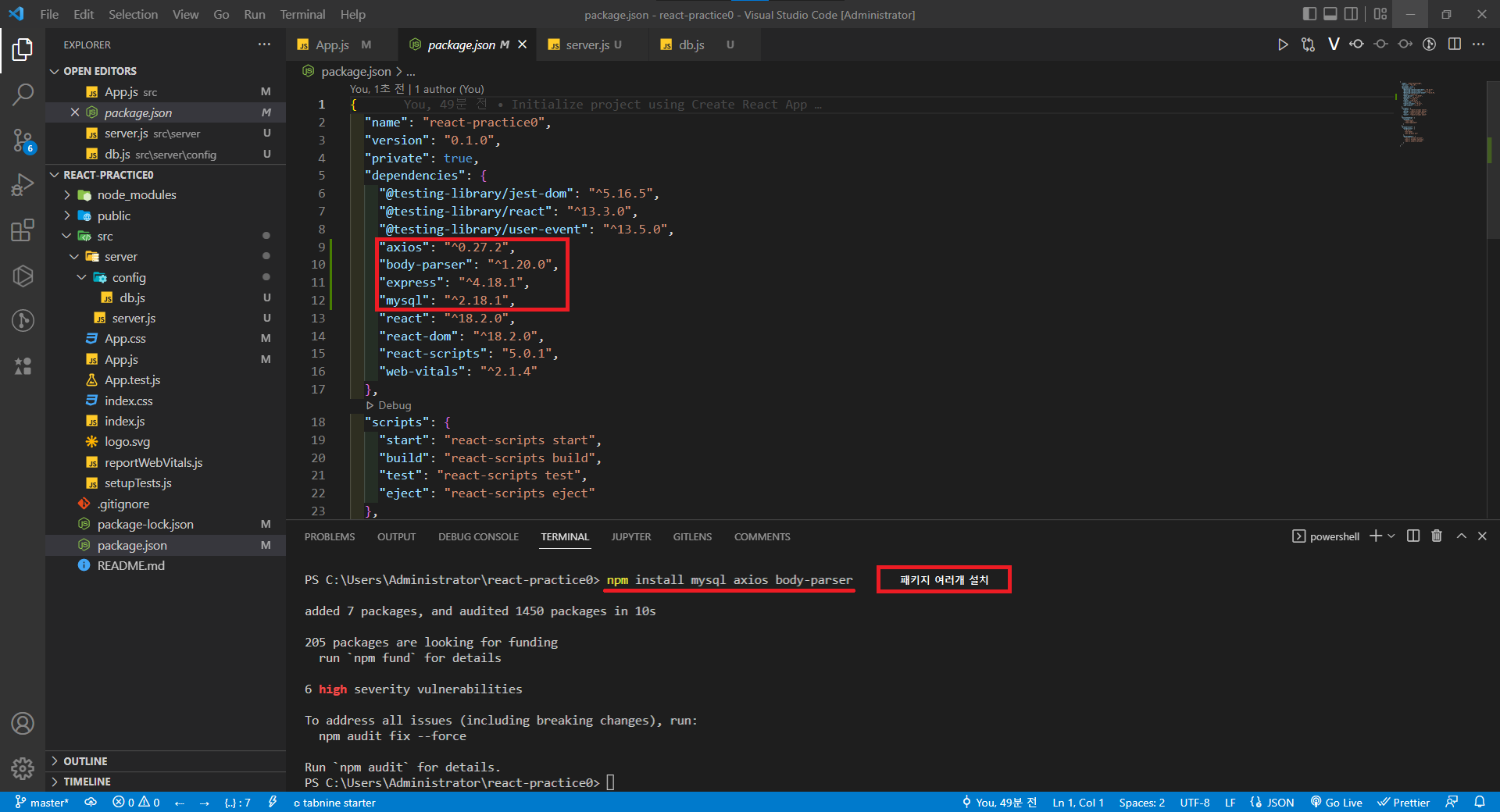The image size is (1500, 812).
Task: Open the File menu
Action: 49,14
